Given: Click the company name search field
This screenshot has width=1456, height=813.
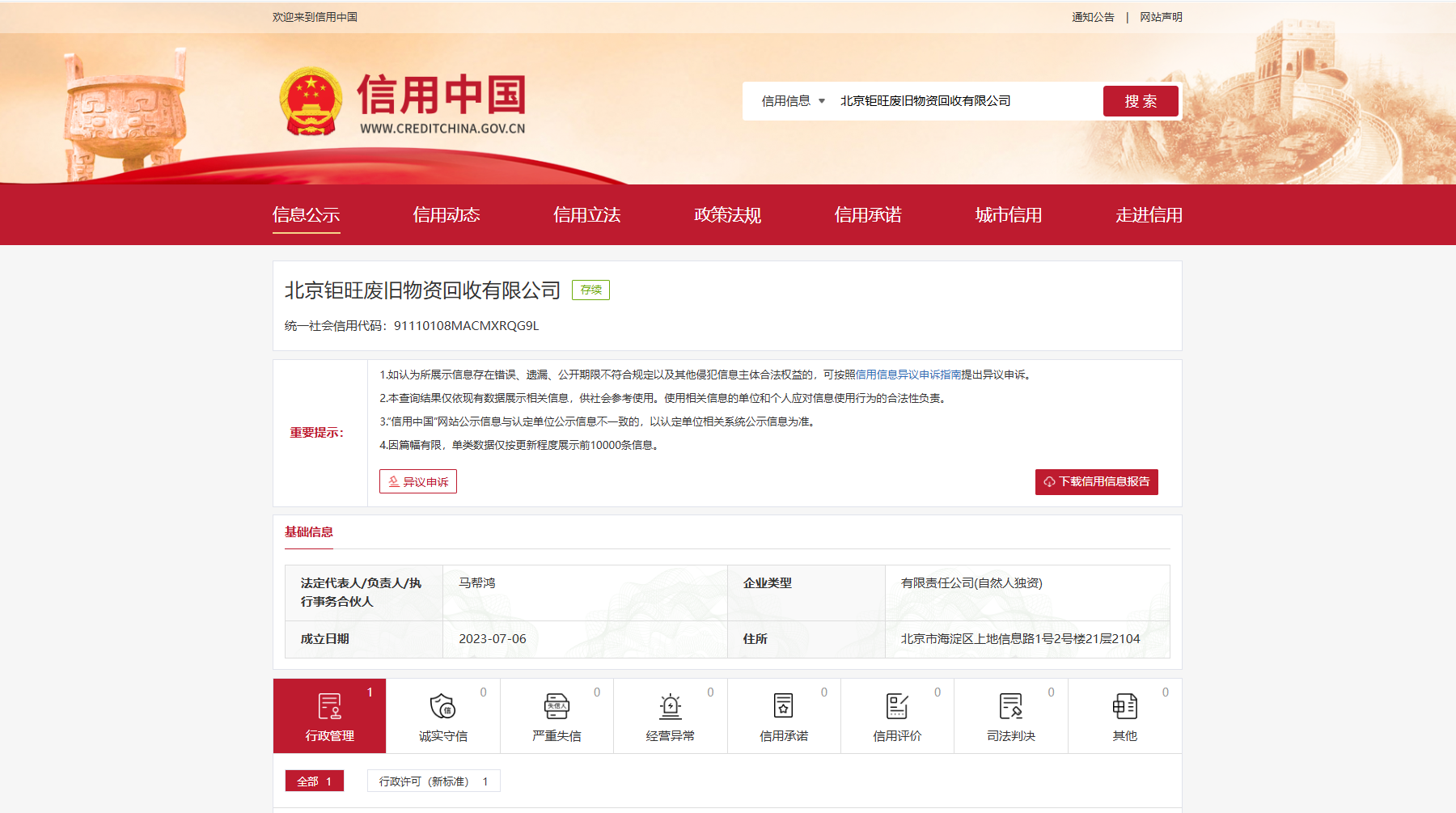Looking at the screenshot, I should pyautogui.click(x=967, y=101).
